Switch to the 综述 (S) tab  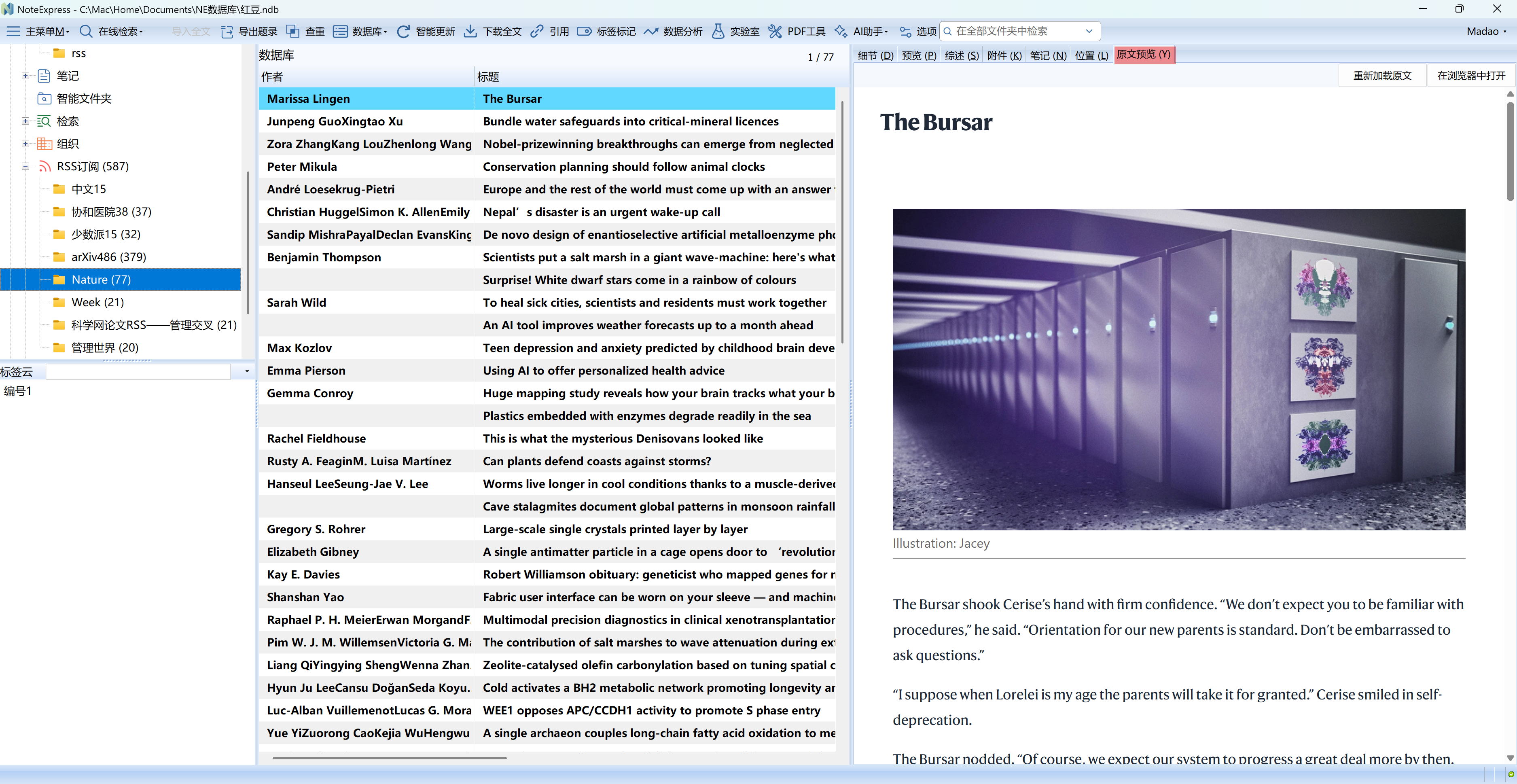coord(962,55)
